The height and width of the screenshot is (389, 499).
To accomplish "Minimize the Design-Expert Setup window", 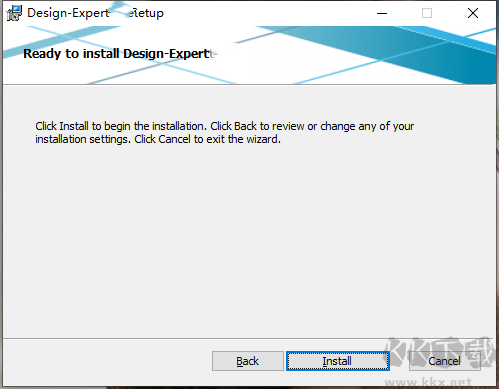I will (382, 13).
